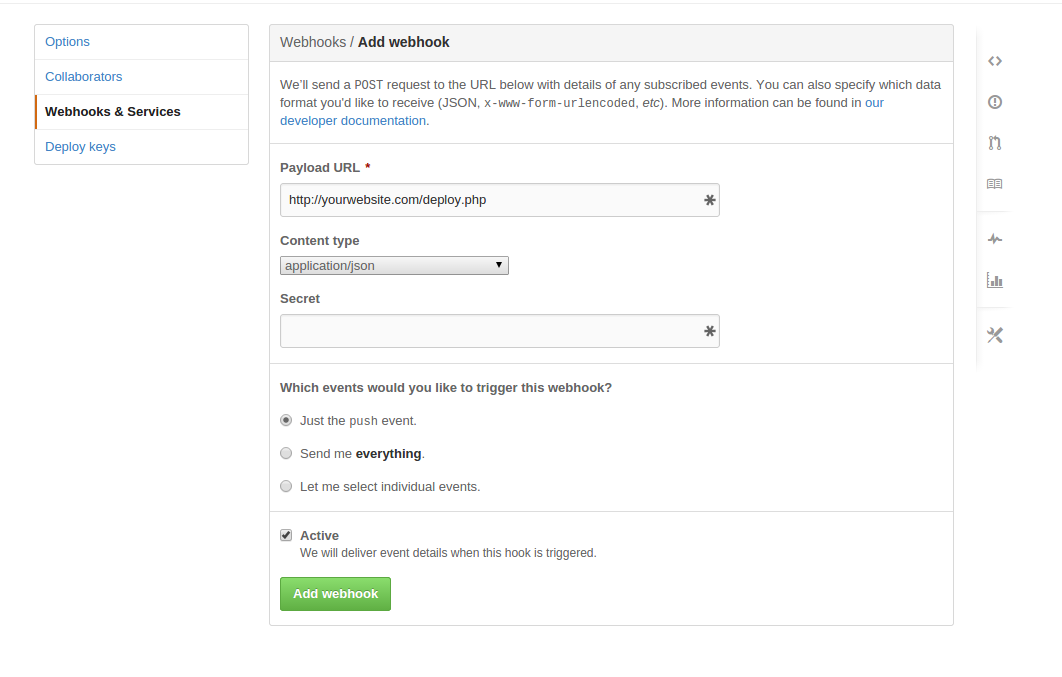Open the Wiki book icon

tap(994, 184)
